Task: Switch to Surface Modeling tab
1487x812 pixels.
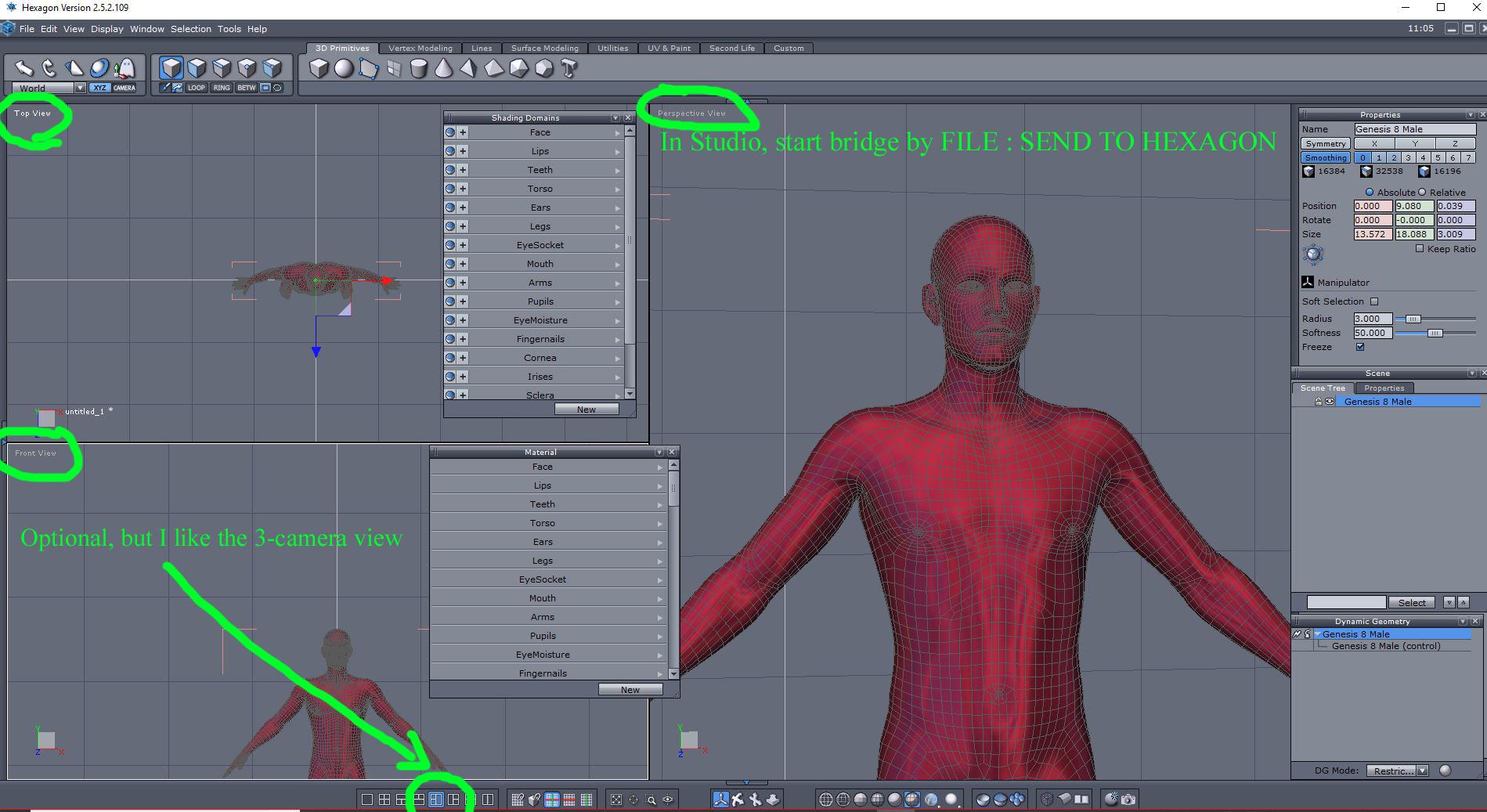Action: pyautogui.click(x=545, y=48)
